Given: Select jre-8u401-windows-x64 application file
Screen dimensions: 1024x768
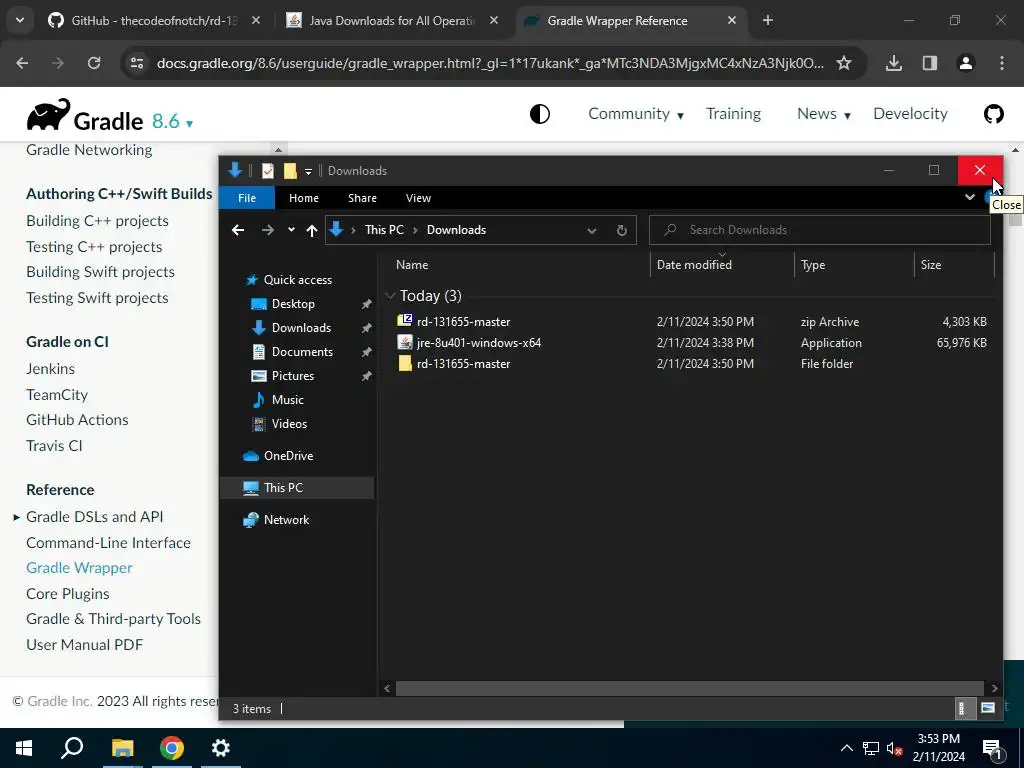Looking at the screenshot, I should (x=692, y=342).
